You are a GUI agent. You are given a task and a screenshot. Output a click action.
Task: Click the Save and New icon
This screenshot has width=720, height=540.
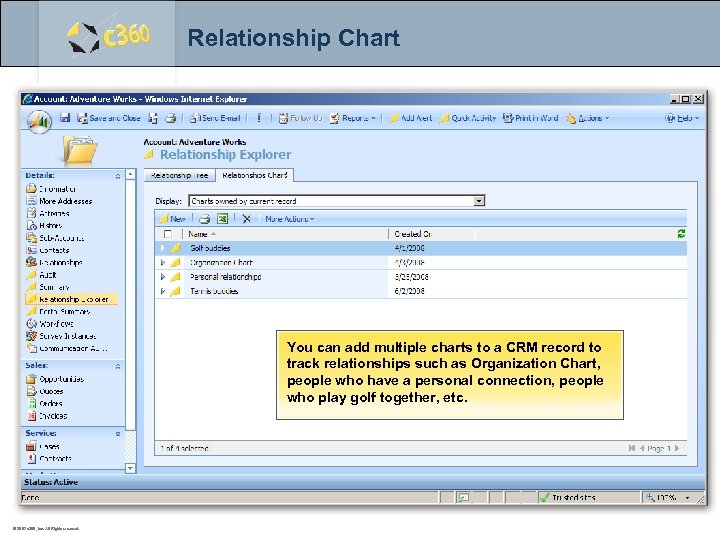(x=153, y=118)
